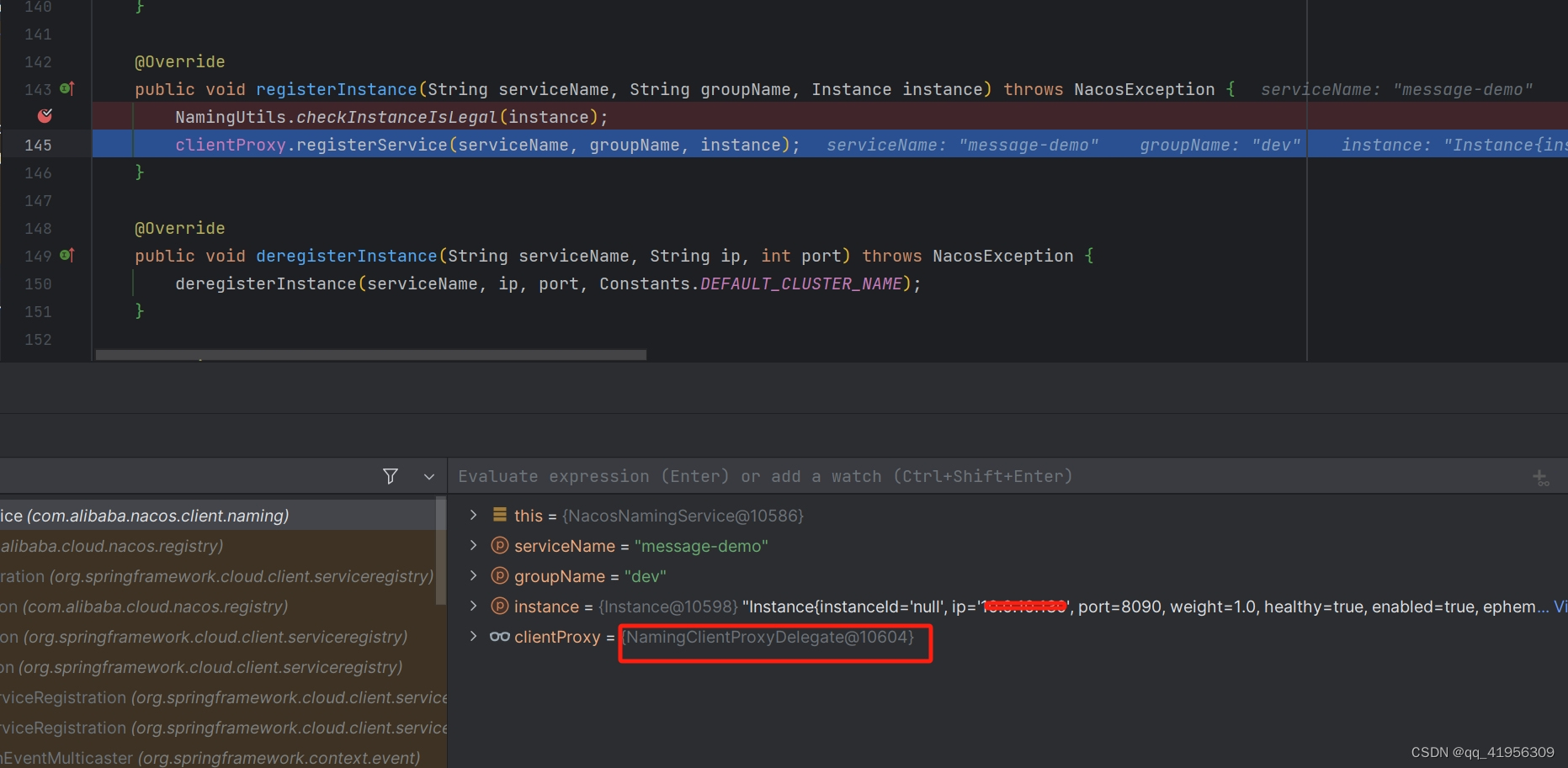Click the parameter icon beside instance
The width and height of the screenshot is (1568, 768).
pyautogui.click(x=500, y=606)
